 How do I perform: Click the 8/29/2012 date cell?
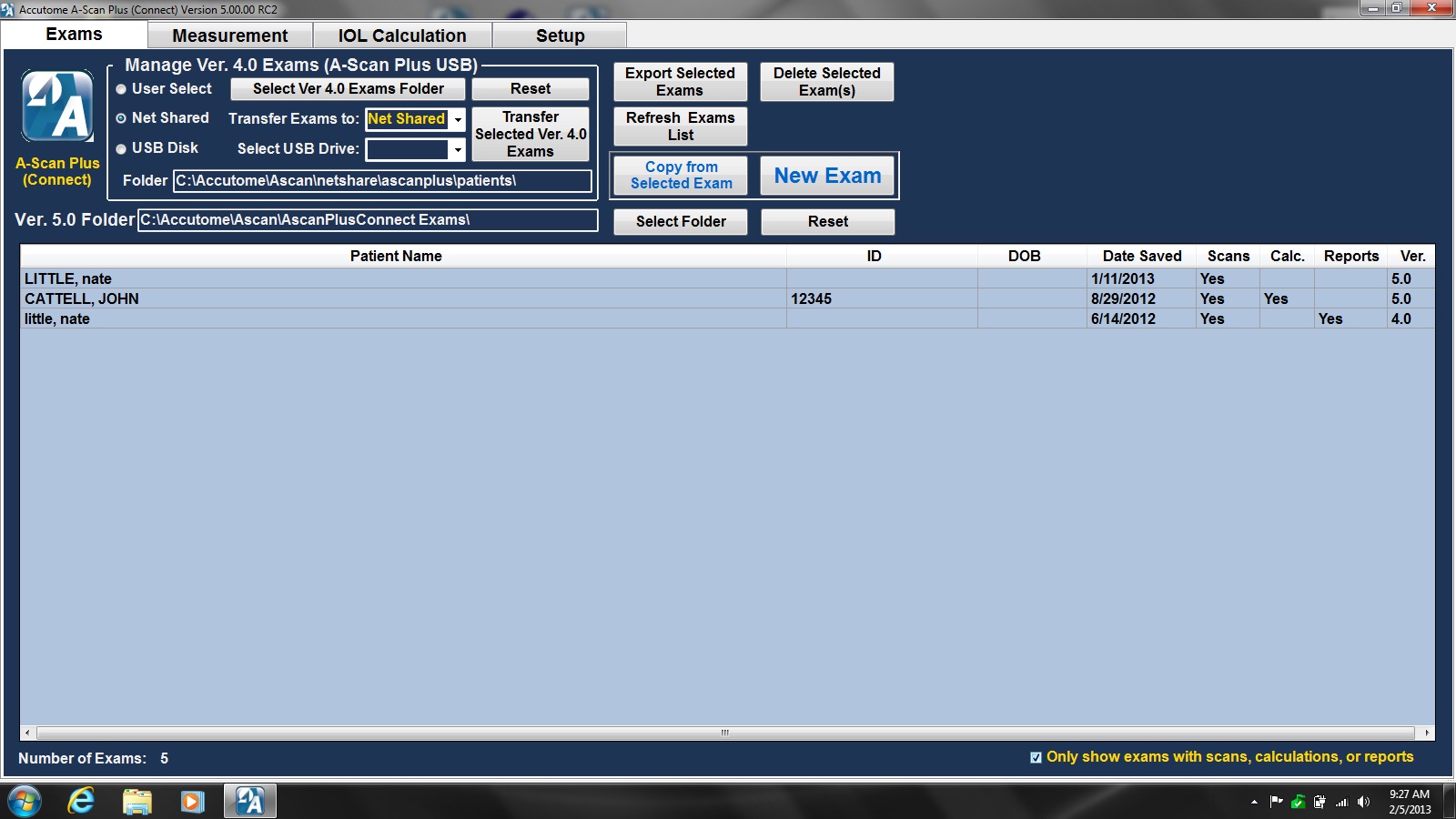click(x=1141, y=298)
